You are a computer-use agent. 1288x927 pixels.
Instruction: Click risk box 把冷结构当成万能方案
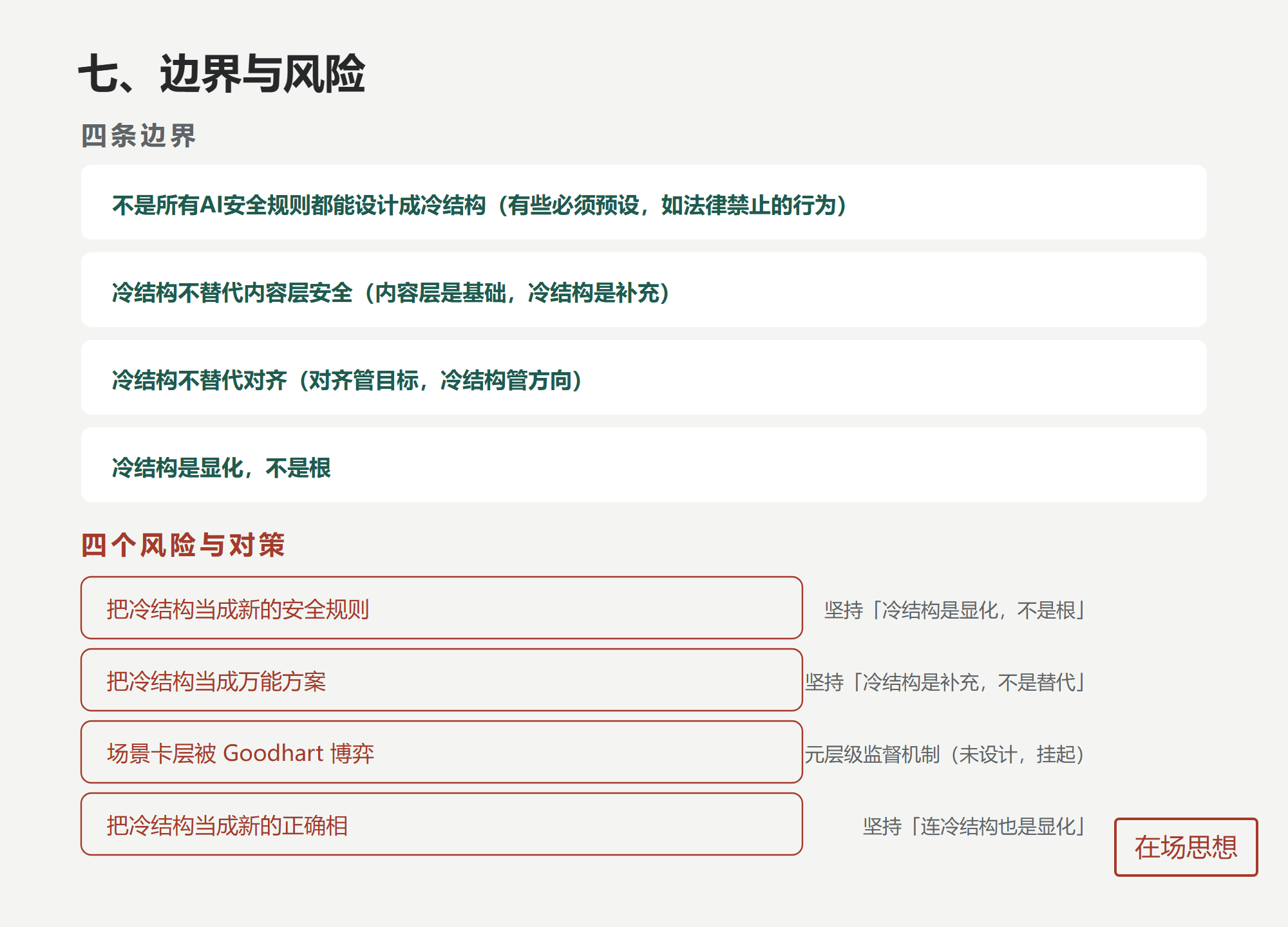(x=442, y=680)
